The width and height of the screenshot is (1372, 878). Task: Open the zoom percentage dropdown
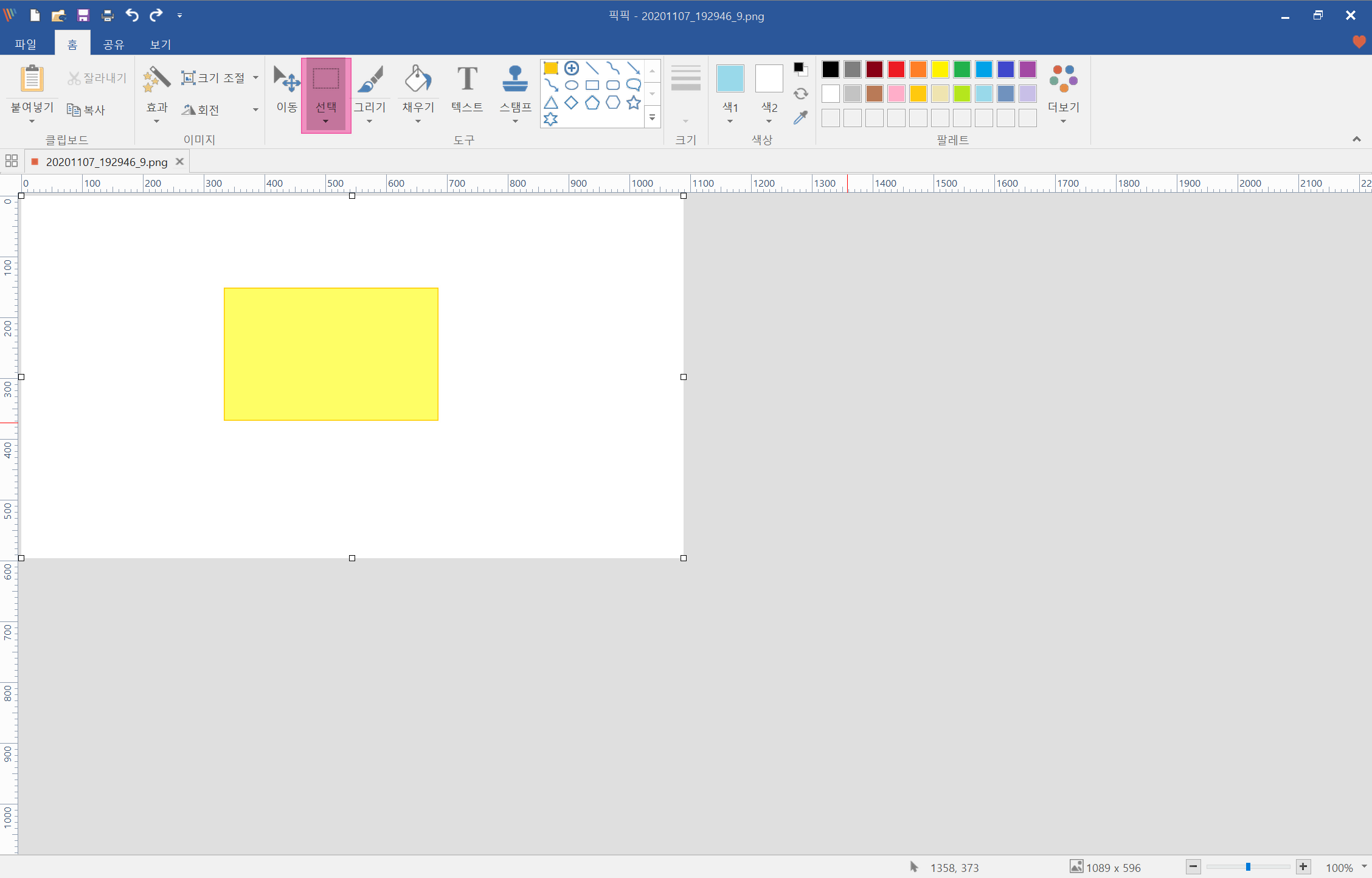pos(1364,867)
